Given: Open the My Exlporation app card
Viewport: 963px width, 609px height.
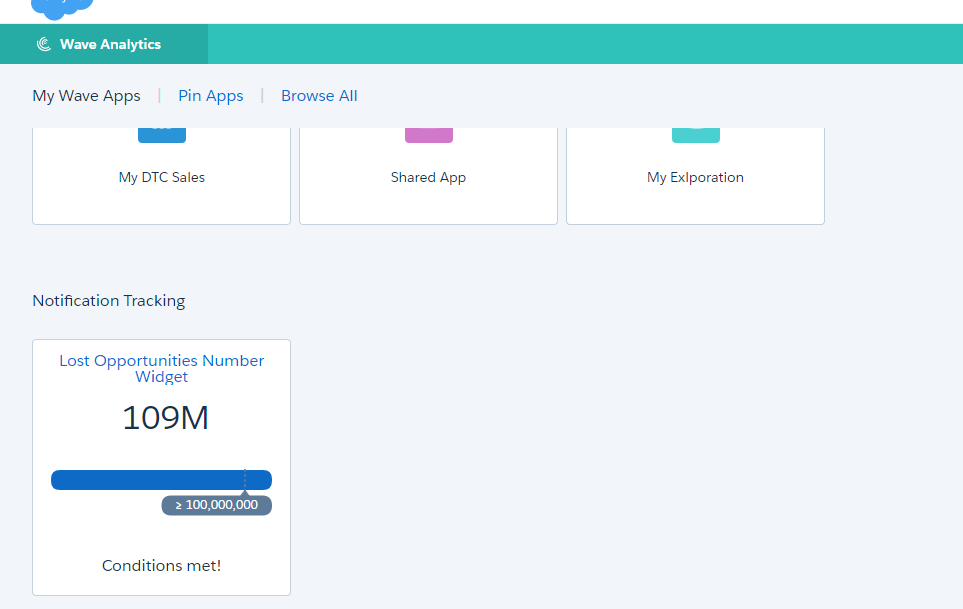Looking at the screenshot, I should [695, 176].
